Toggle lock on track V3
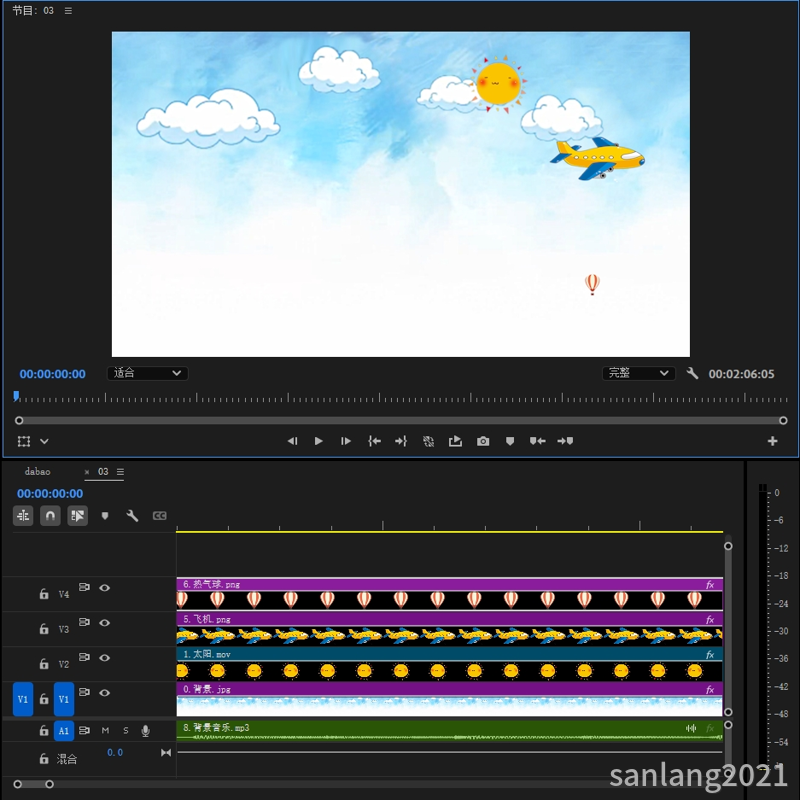Screen dimensions: 800x800 coord(44,629)
